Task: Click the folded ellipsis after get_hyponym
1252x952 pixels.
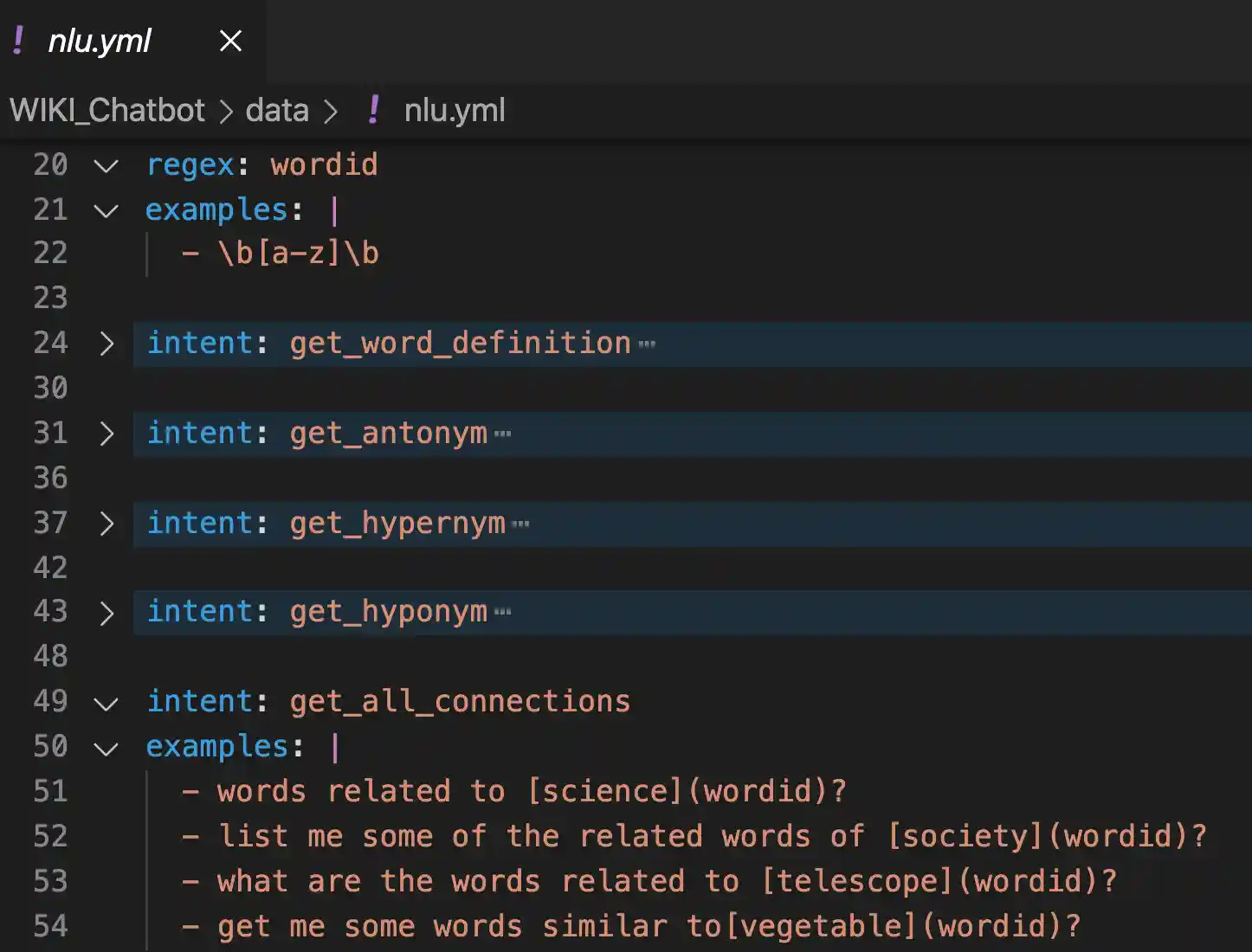Action: click(502, 614)
